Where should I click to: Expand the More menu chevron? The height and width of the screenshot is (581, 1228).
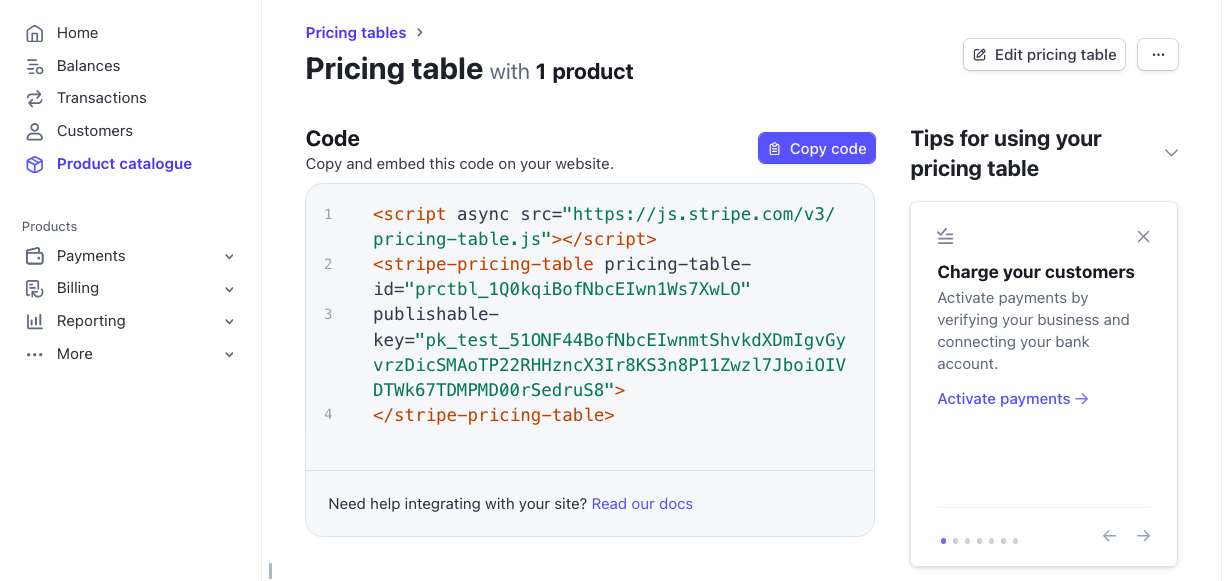[x=229, y=354]
